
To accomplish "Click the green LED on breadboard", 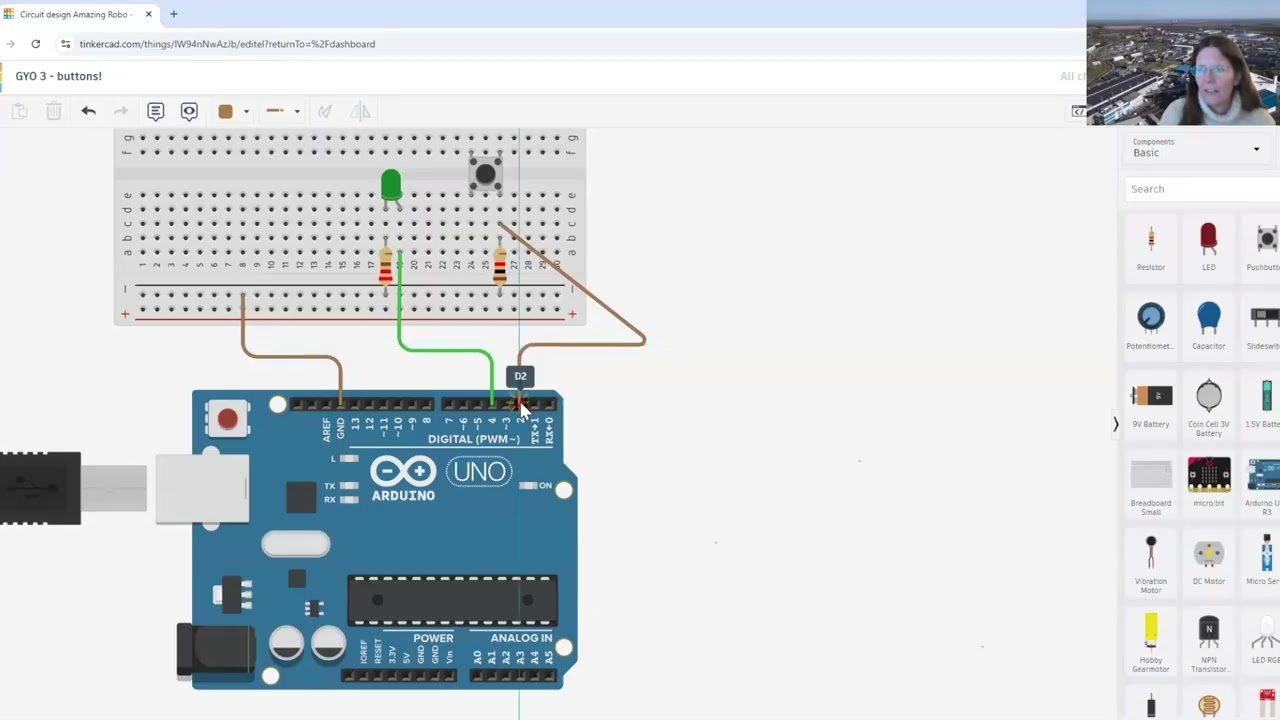I will (x=391, y=186).
